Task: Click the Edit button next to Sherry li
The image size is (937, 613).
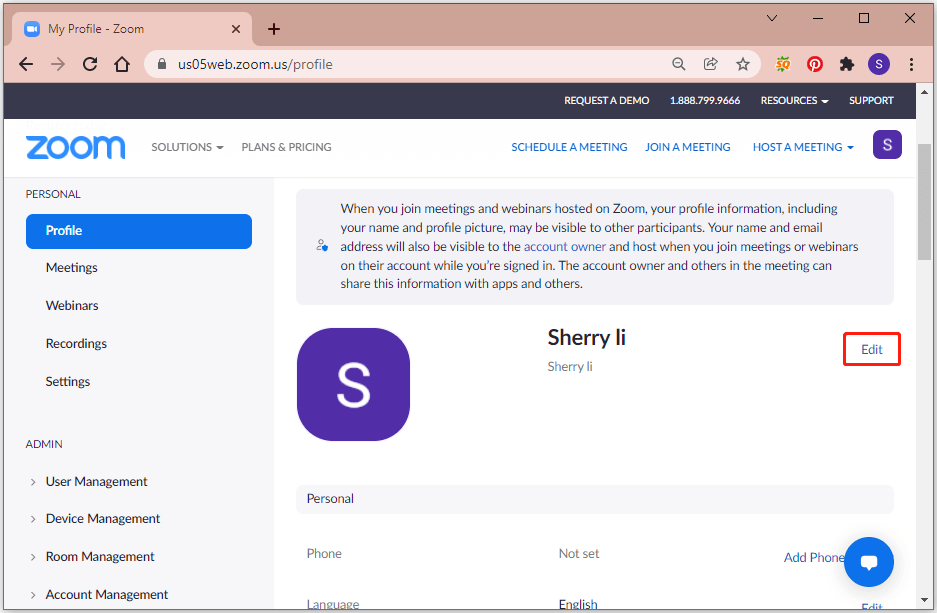Action: pyautogui.click(x=871, y=349)
